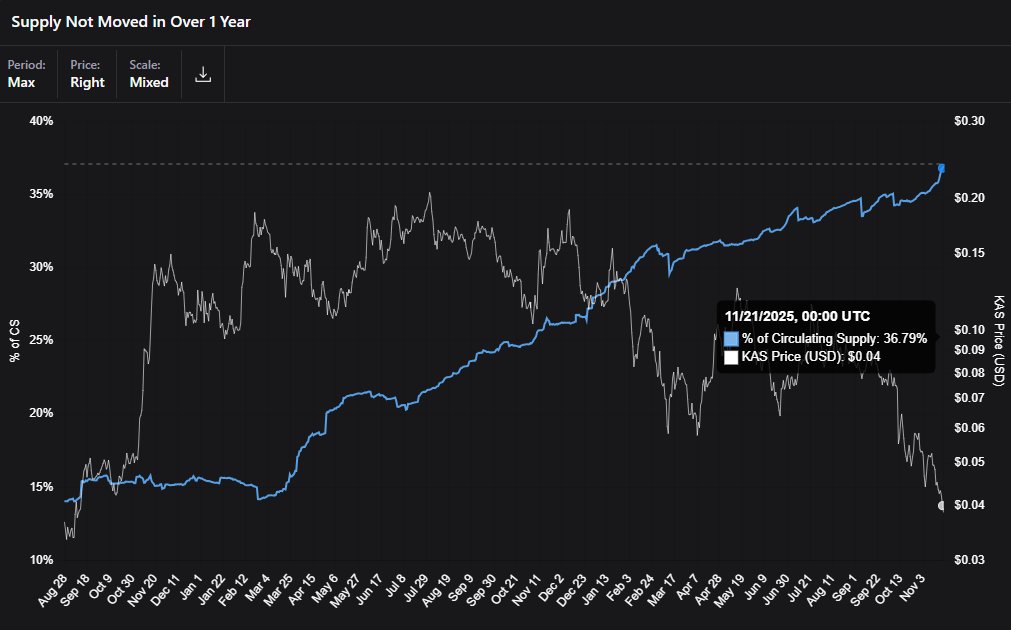Click the $0.06 right axis label

point(969,428)
